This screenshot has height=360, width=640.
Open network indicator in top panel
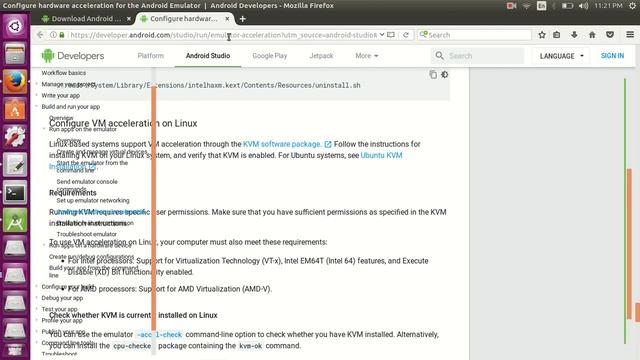pyautogui.click(x=527, y=6)
